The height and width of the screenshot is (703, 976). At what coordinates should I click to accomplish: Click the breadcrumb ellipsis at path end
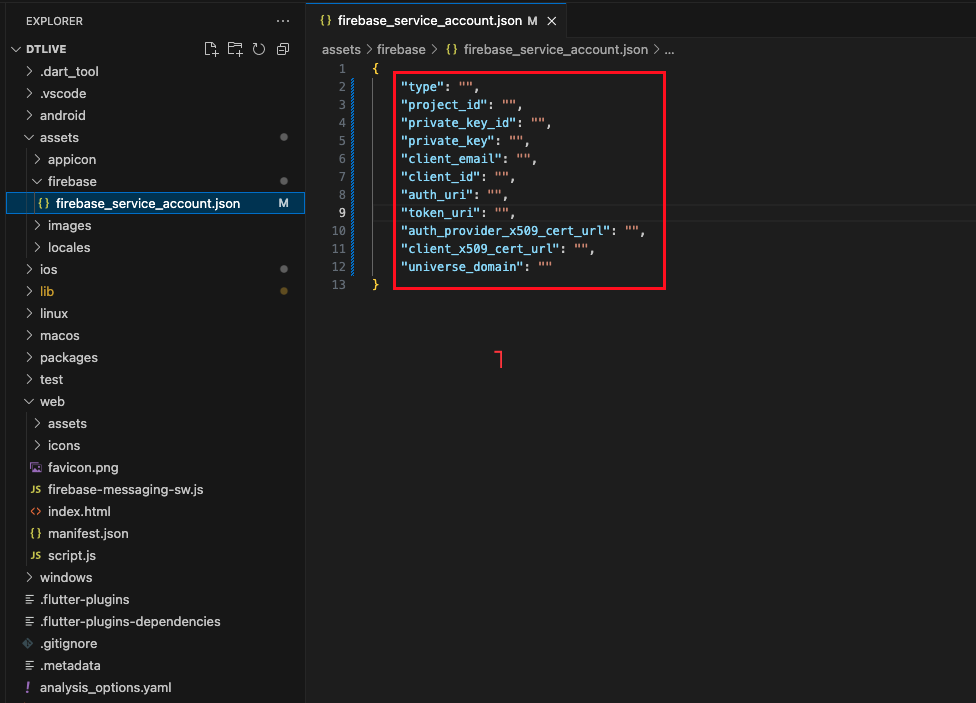[x=669, y=50]
